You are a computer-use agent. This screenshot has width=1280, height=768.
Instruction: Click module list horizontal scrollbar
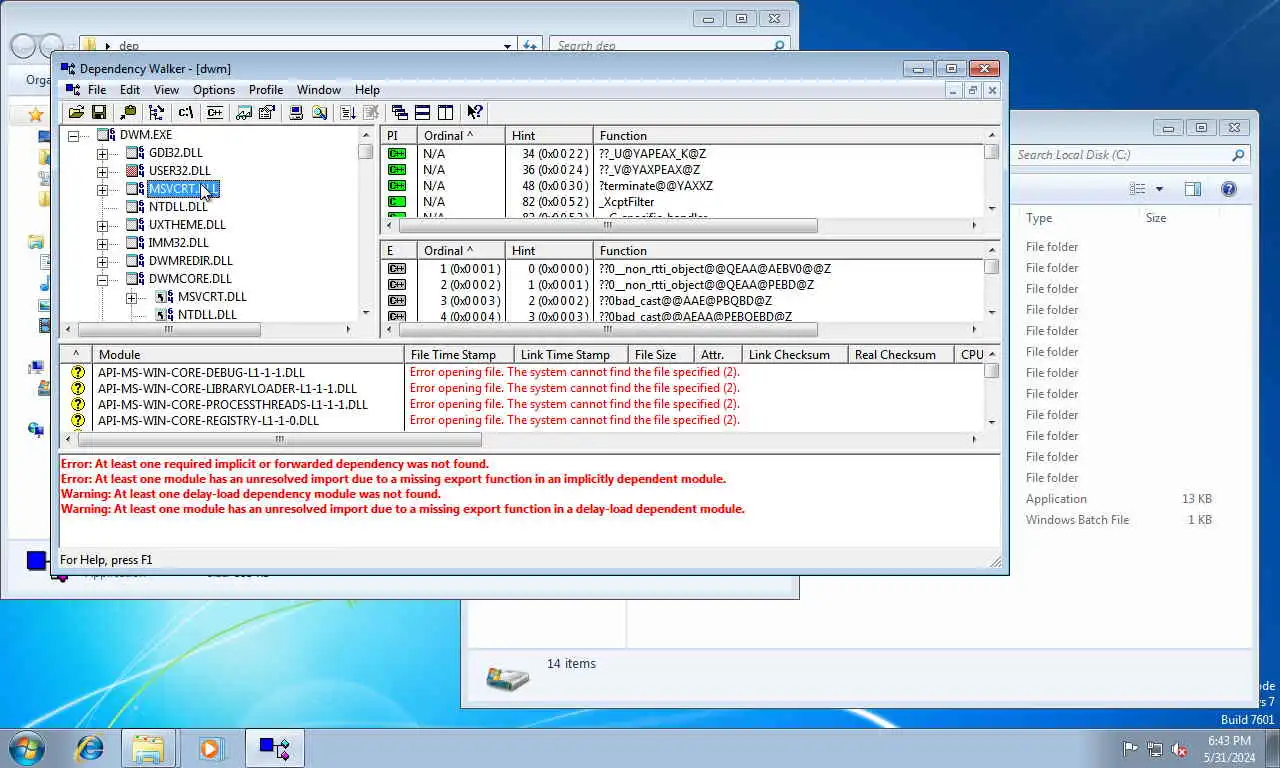279,439
